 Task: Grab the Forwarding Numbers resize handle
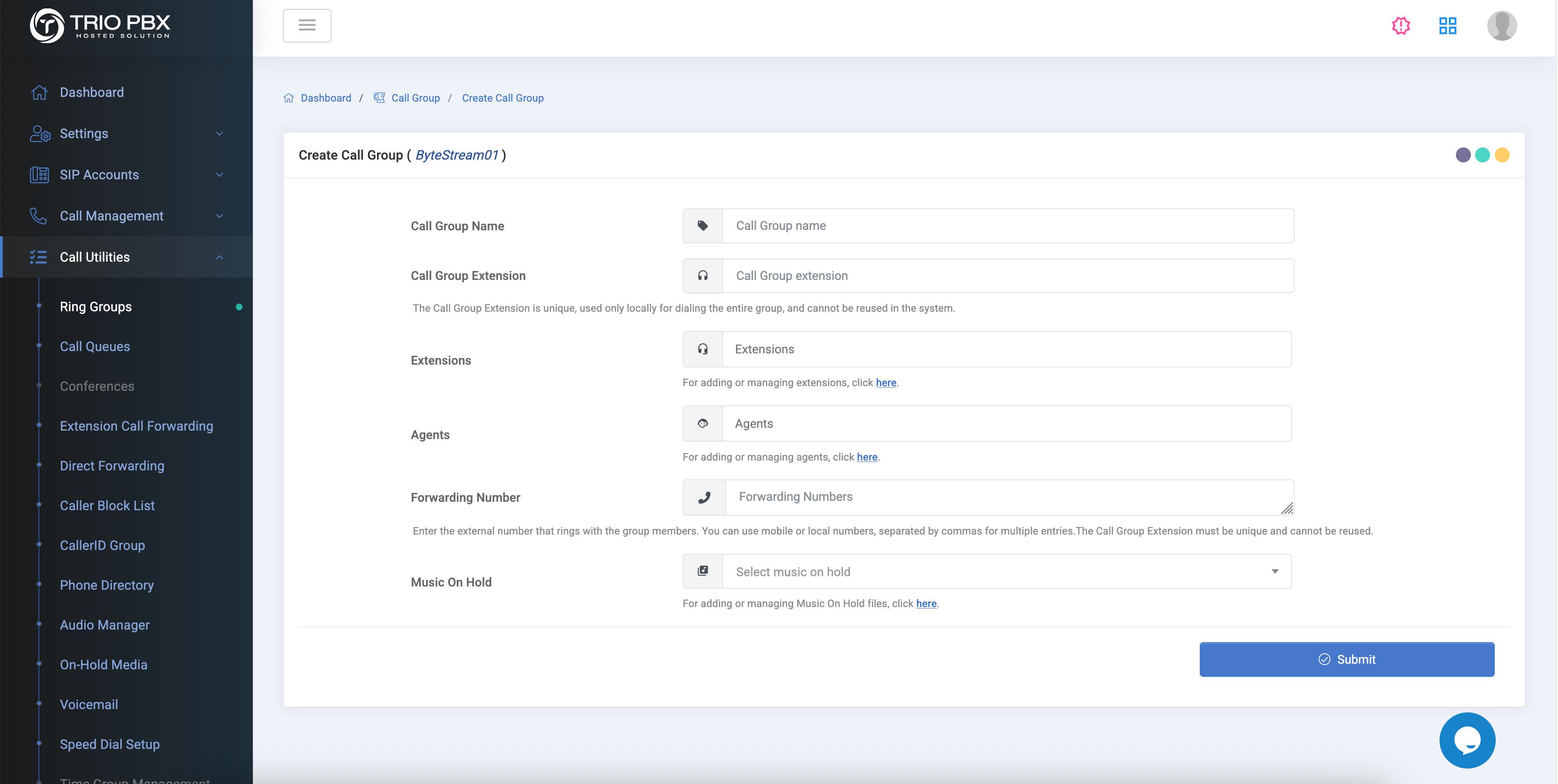click(x=1287, y=509)
